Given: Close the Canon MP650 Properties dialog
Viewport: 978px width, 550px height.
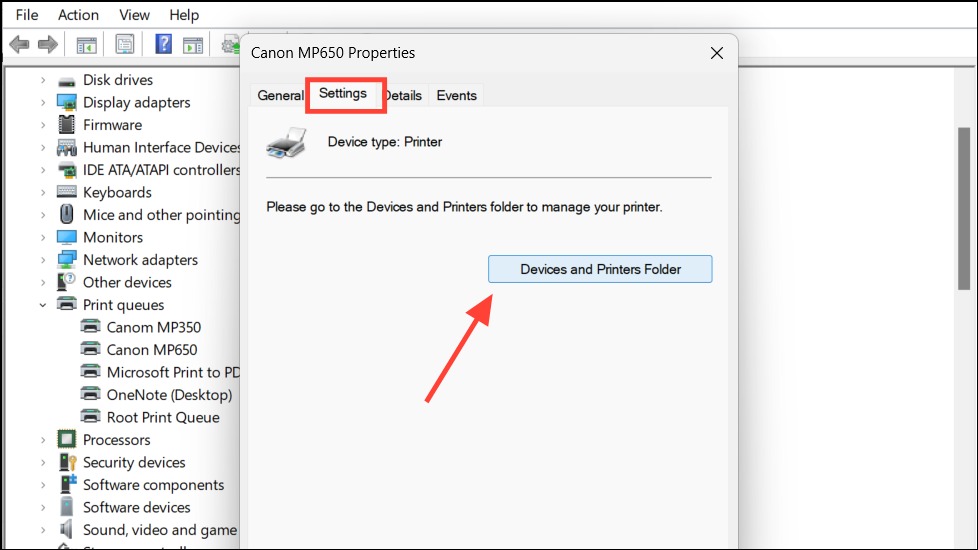Looking at the screenshot, I should [717, 53].
